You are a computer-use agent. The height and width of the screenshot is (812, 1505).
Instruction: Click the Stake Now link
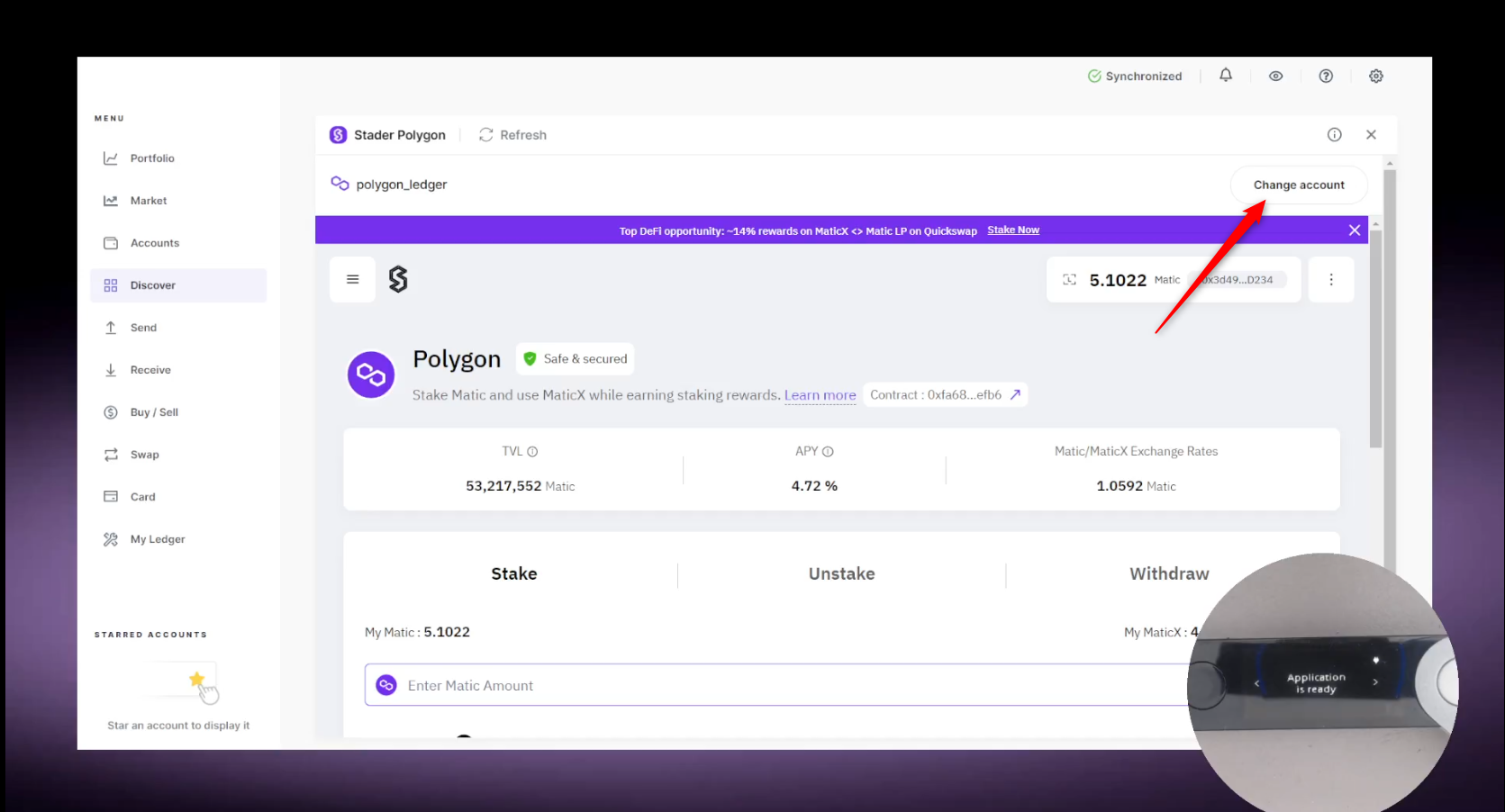(x=1013, y=230)
